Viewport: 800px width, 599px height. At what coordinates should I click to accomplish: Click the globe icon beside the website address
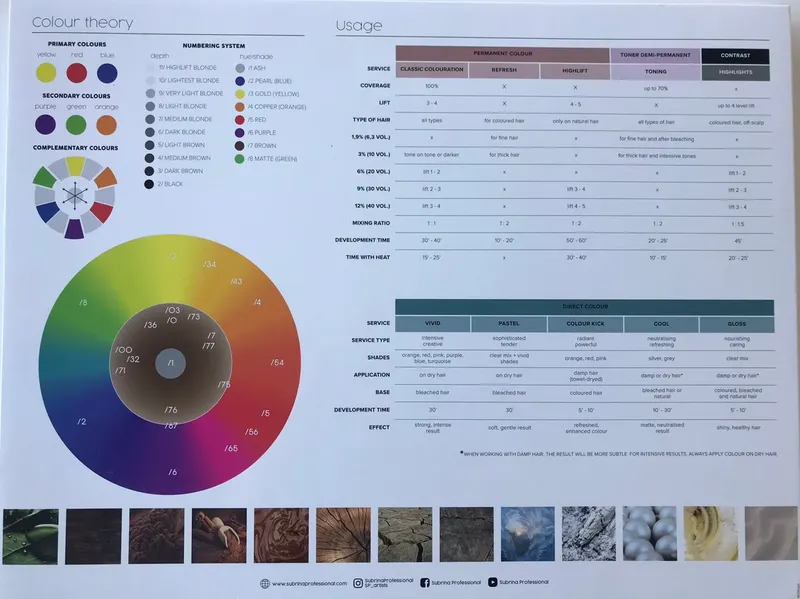(x=265, y=584)
